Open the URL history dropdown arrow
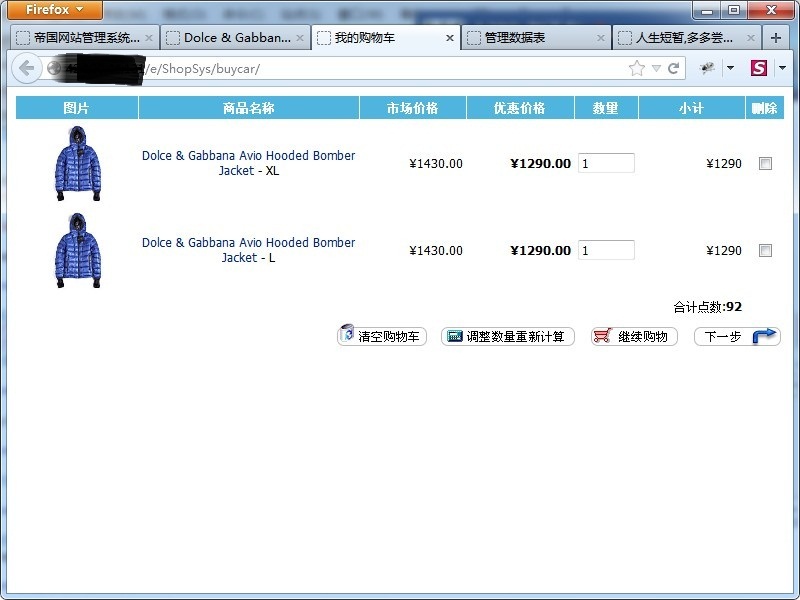 [x=656, y=68]
